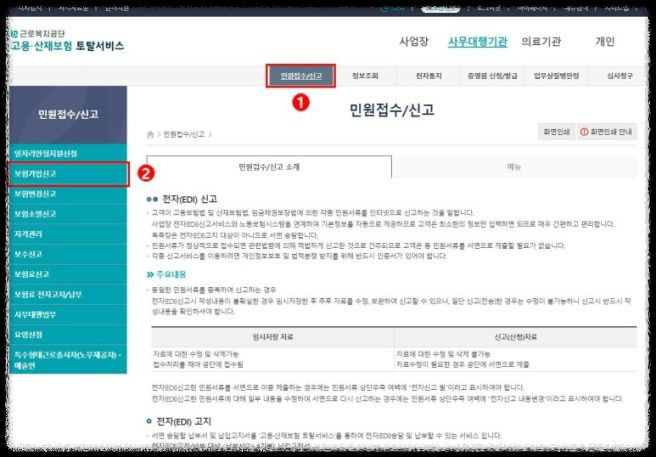Image resolution: width=656 pixels, height=457 pixels.
Task: Select 보험가입신고 in the sidebar
Action: click(x=68, y=174)
